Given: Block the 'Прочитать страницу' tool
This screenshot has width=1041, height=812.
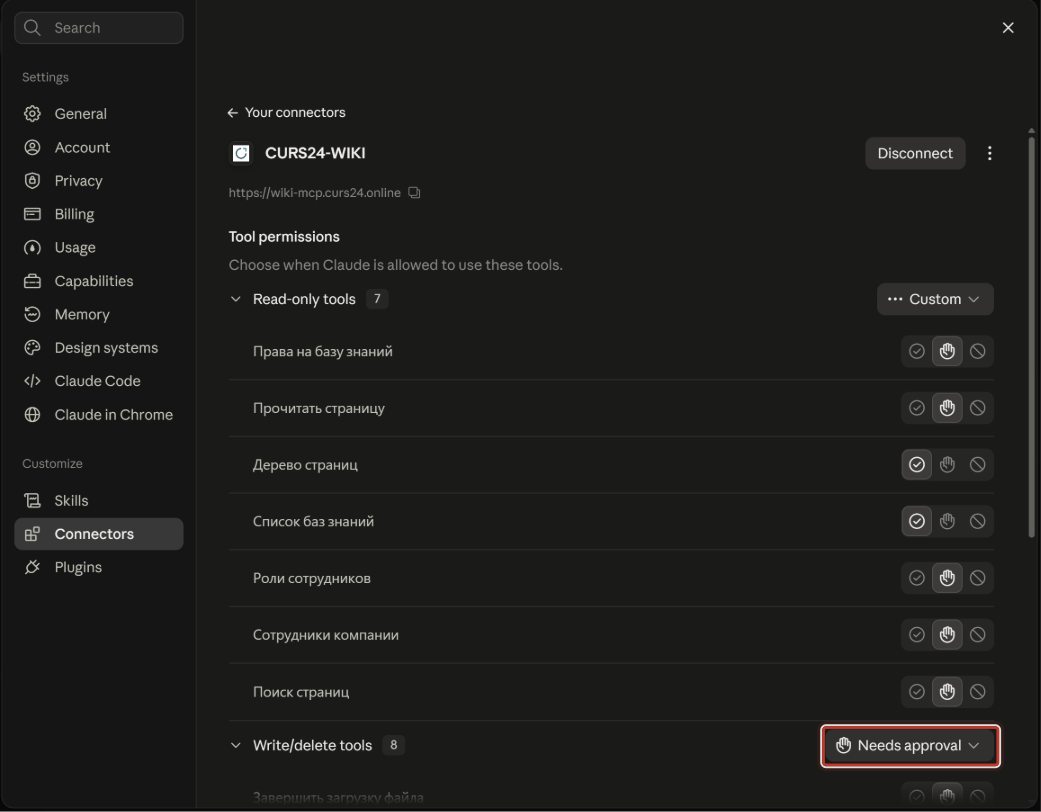Looking at the screenshot, I should [977, 408].
